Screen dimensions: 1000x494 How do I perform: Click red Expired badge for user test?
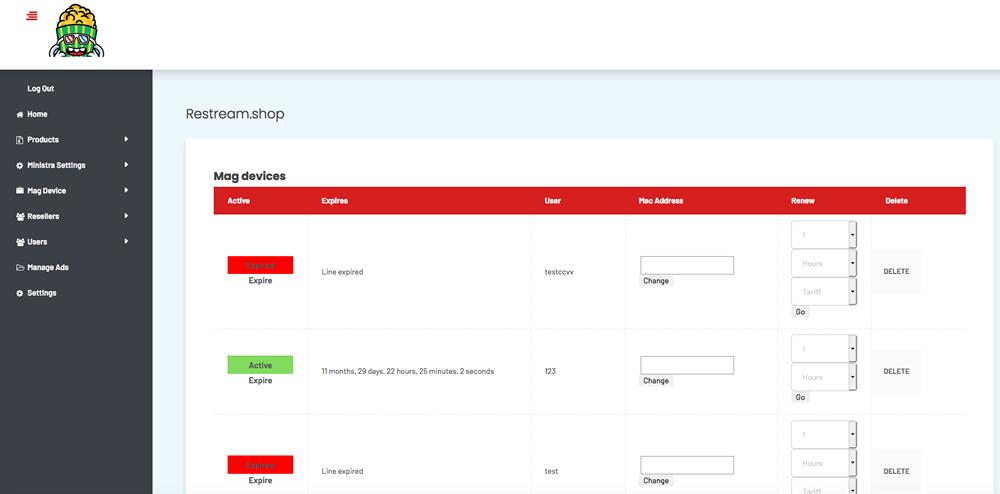pos(260,465)
